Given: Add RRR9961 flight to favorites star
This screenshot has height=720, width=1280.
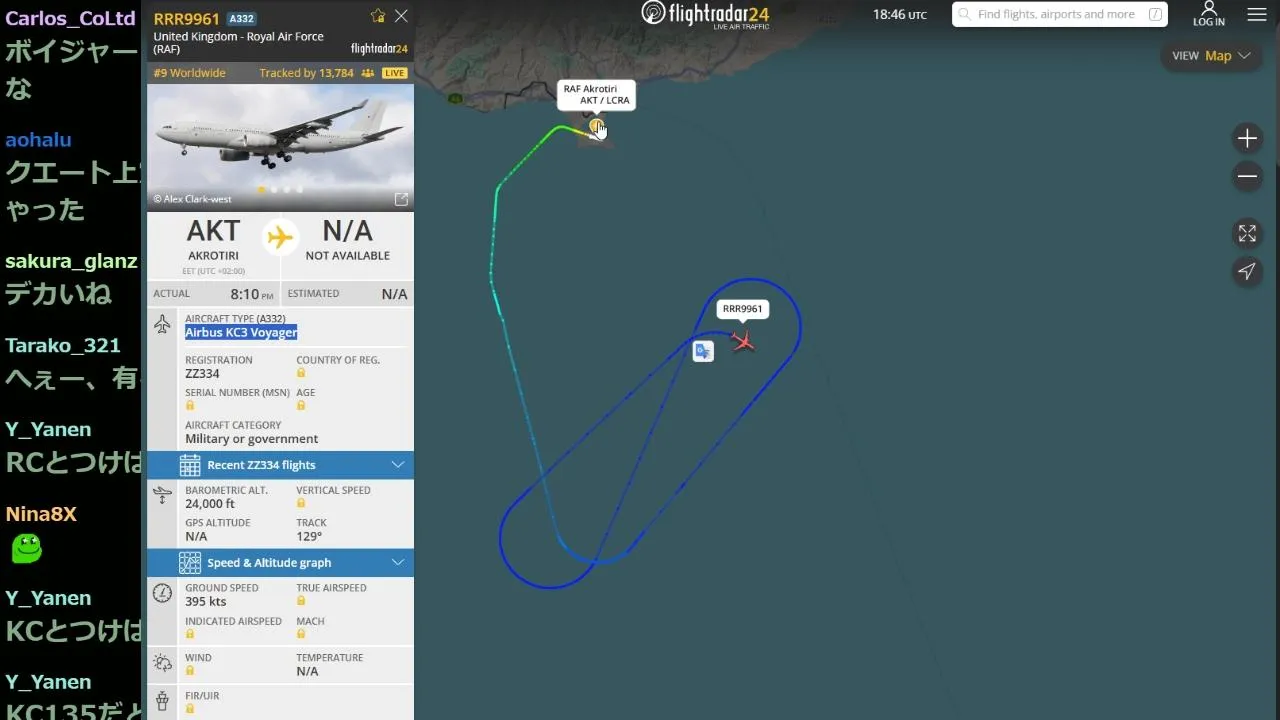Looking at the screenshot, I should point(378,16).
